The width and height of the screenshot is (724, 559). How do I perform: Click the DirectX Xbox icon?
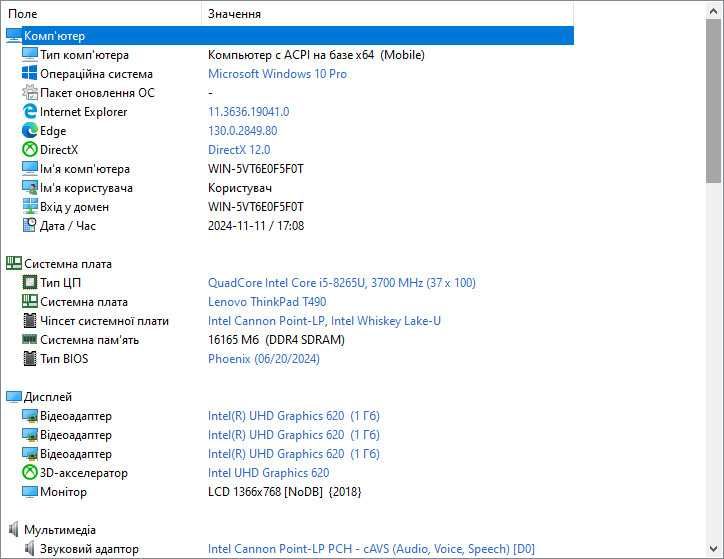(30, 150)
